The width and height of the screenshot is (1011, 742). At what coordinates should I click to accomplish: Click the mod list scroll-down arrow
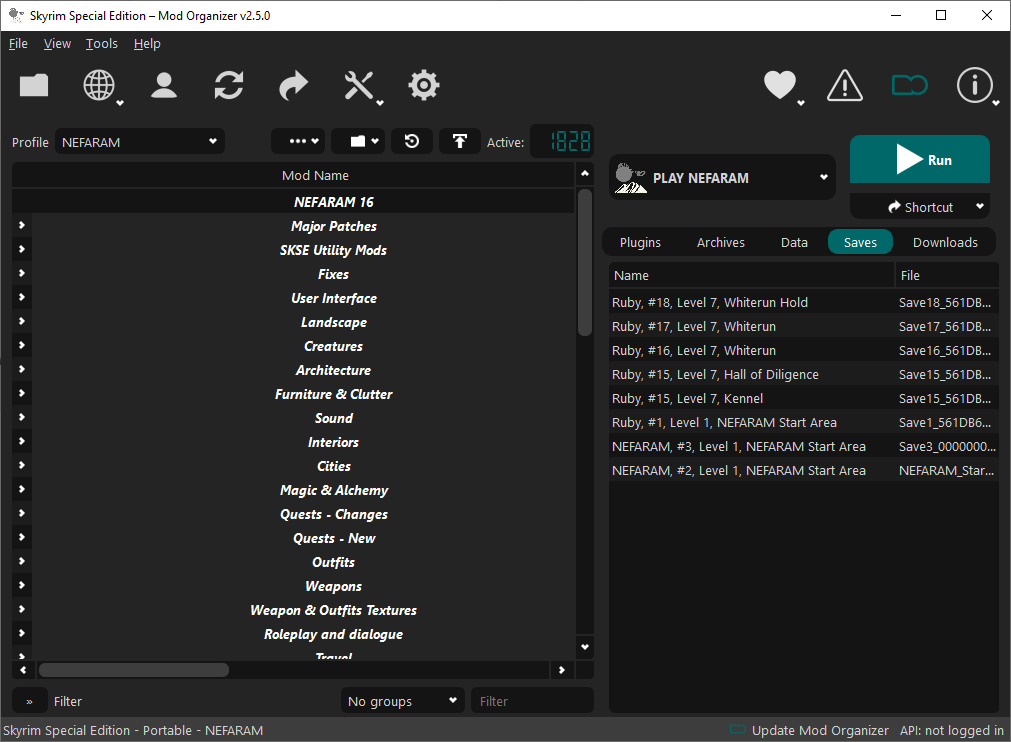pyautogui.click(x=585, y=647)
